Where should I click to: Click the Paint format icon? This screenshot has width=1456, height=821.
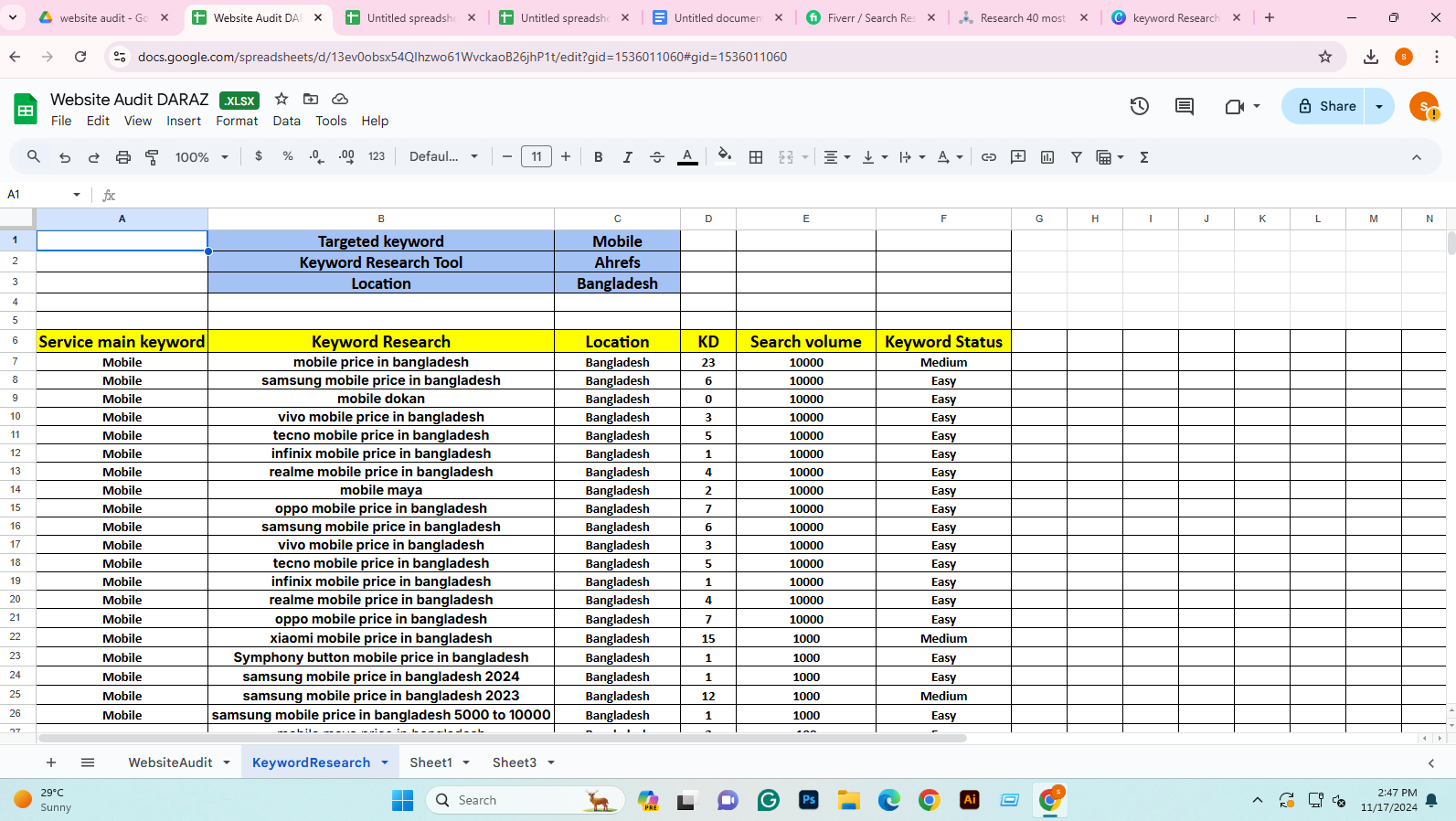(x=152, y=157)
